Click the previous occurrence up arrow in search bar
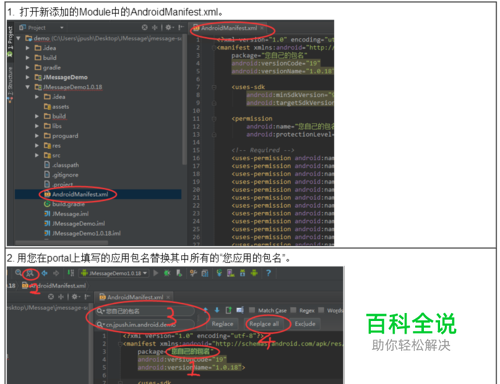Screen dimensions: 500x384 click(205, 310)
